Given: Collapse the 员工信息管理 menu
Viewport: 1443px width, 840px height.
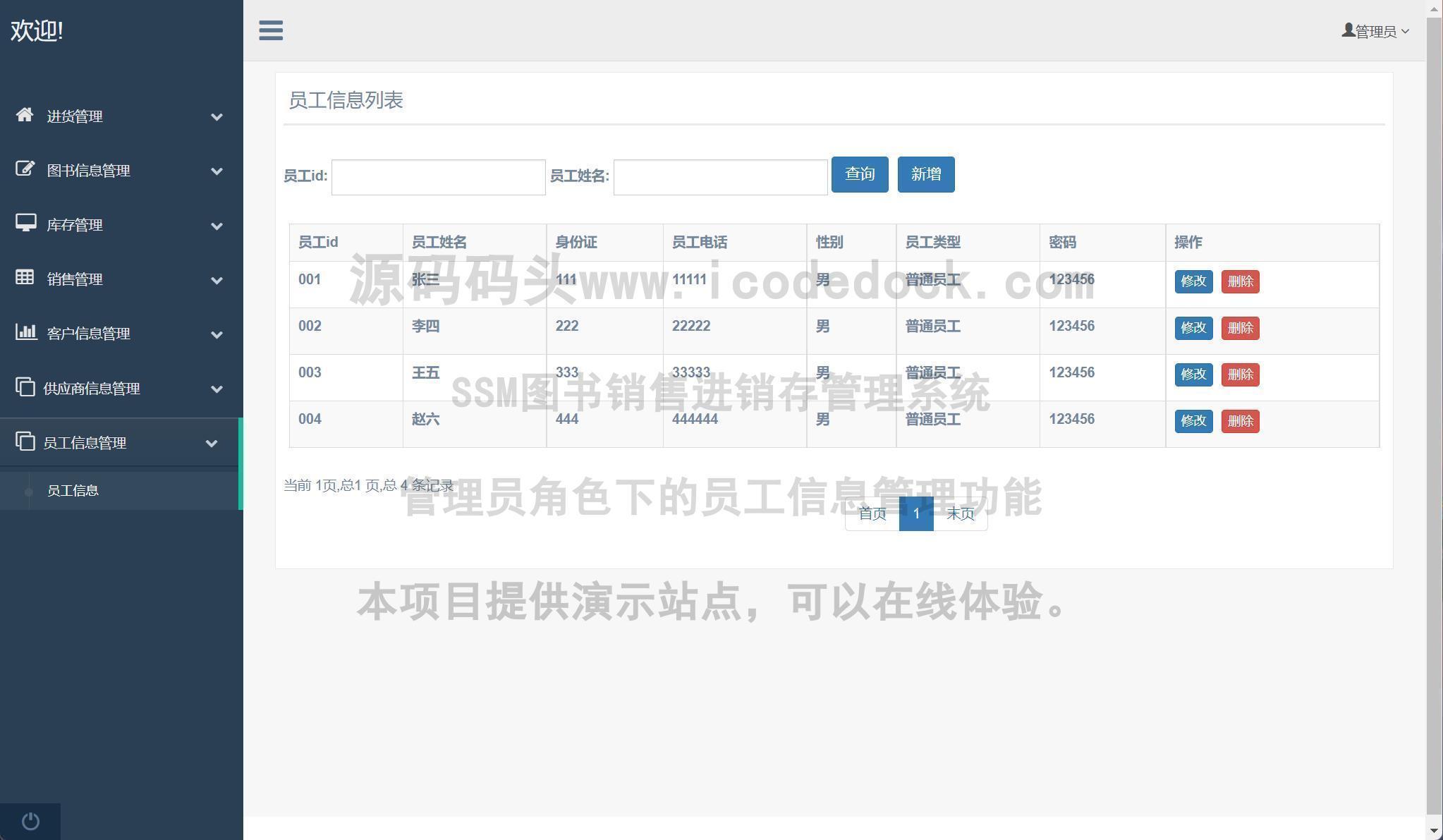Looking at the screenshot, I should (x=211, y=443).
